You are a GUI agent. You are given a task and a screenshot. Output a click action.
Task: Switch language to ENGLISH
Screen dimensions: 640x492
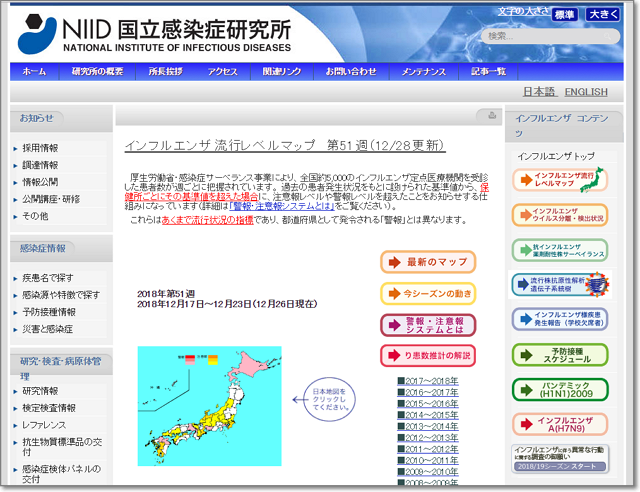pos(585,92)
